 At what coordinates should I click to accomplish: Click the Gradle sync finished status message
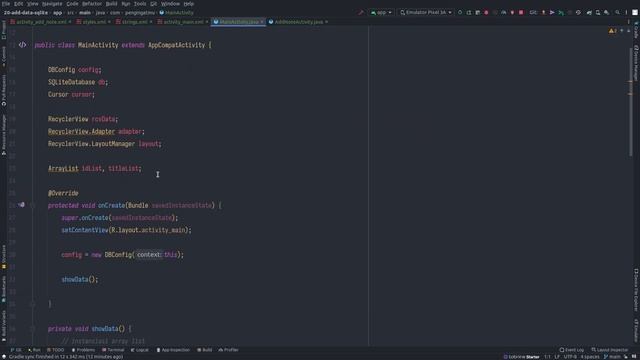(x=66, y=357)
